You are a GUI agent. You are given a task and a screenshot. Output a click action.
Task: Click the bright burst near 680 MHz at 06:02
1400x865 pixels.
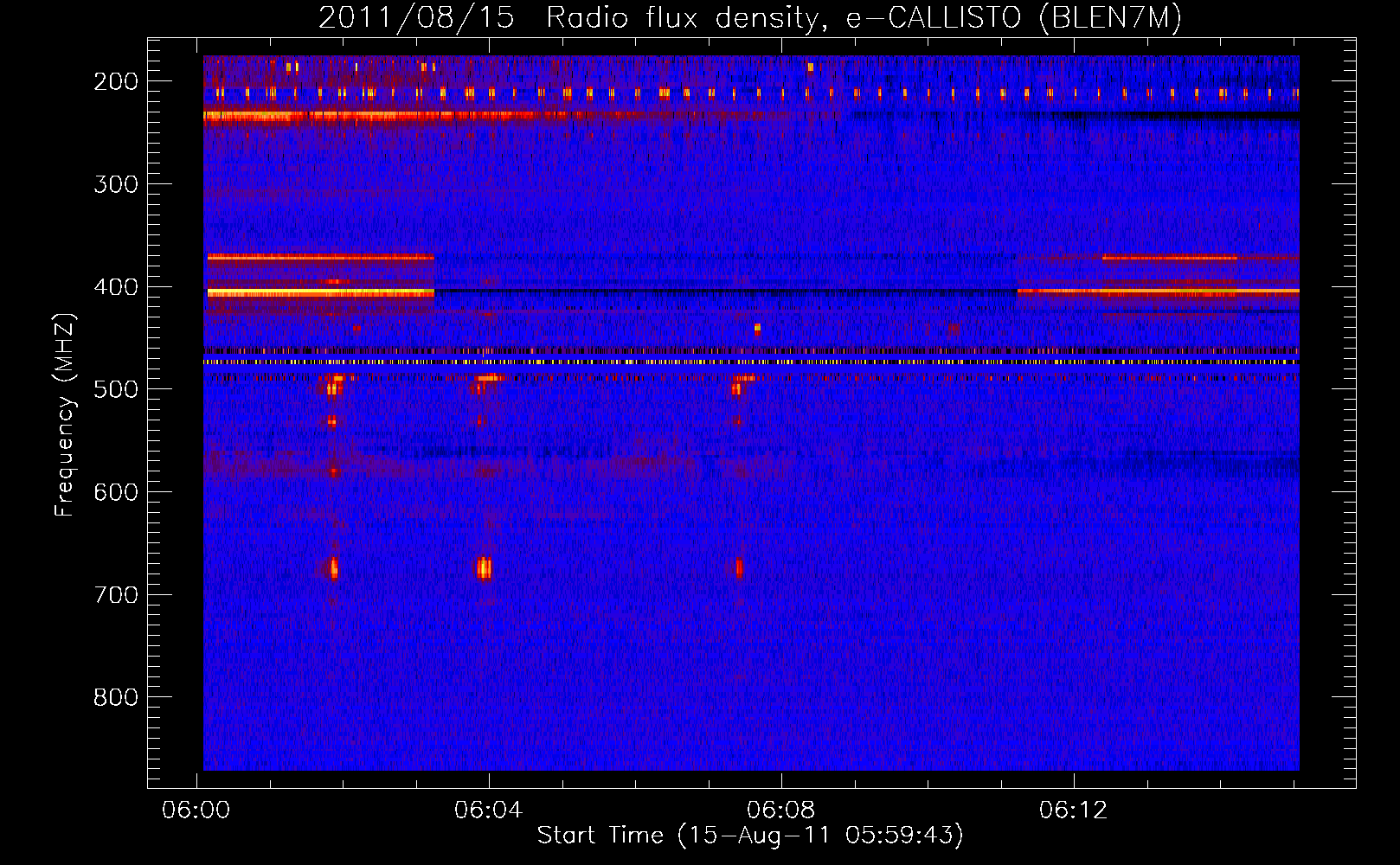click(x=332, y=568)
